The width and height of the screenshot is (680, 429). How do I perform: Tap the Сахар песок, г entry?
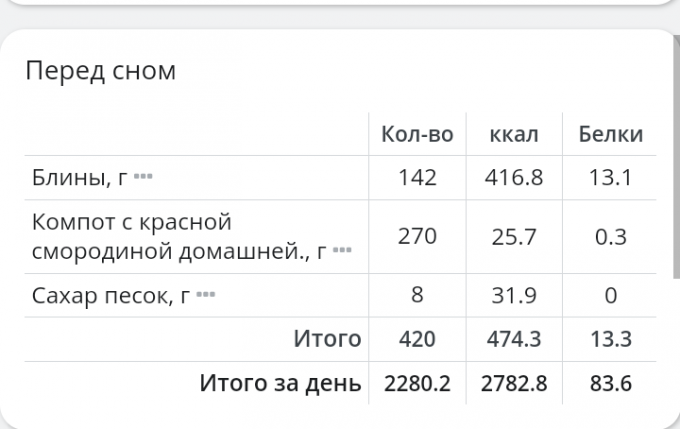click(x=111, y=295)
